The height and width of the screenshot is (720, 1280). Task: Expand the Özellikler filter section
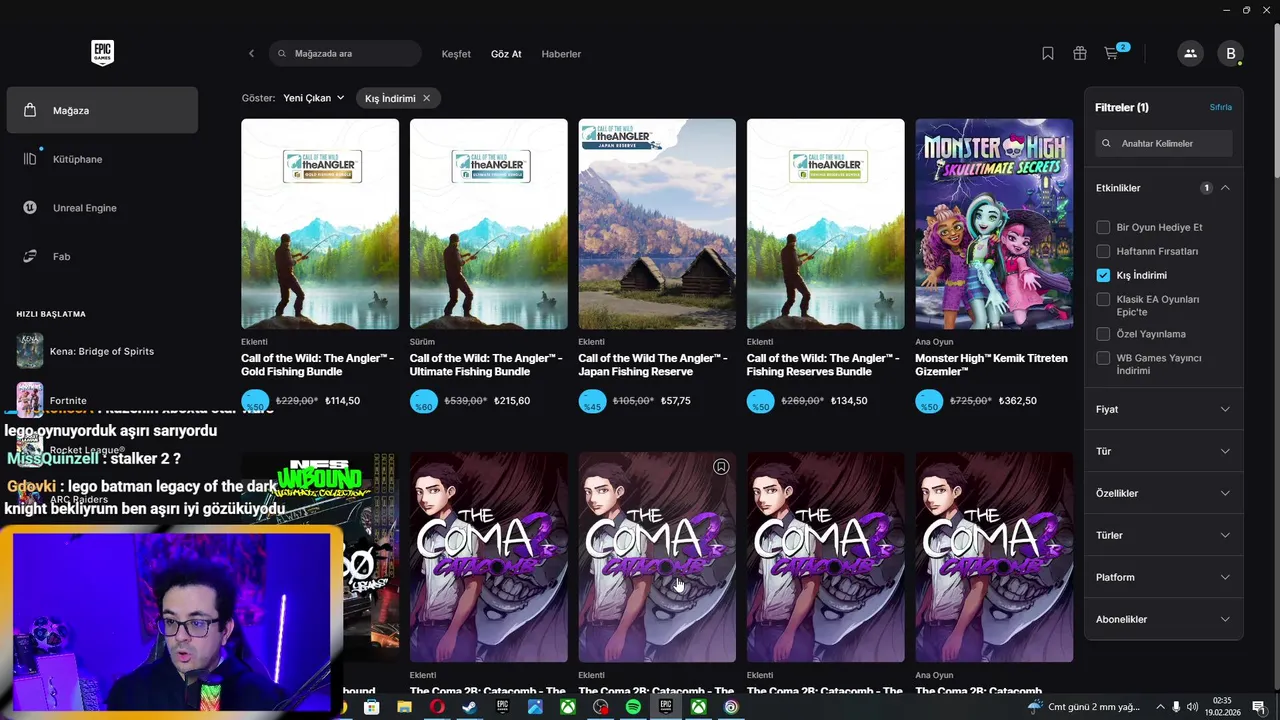click(x=1164, y=493)
